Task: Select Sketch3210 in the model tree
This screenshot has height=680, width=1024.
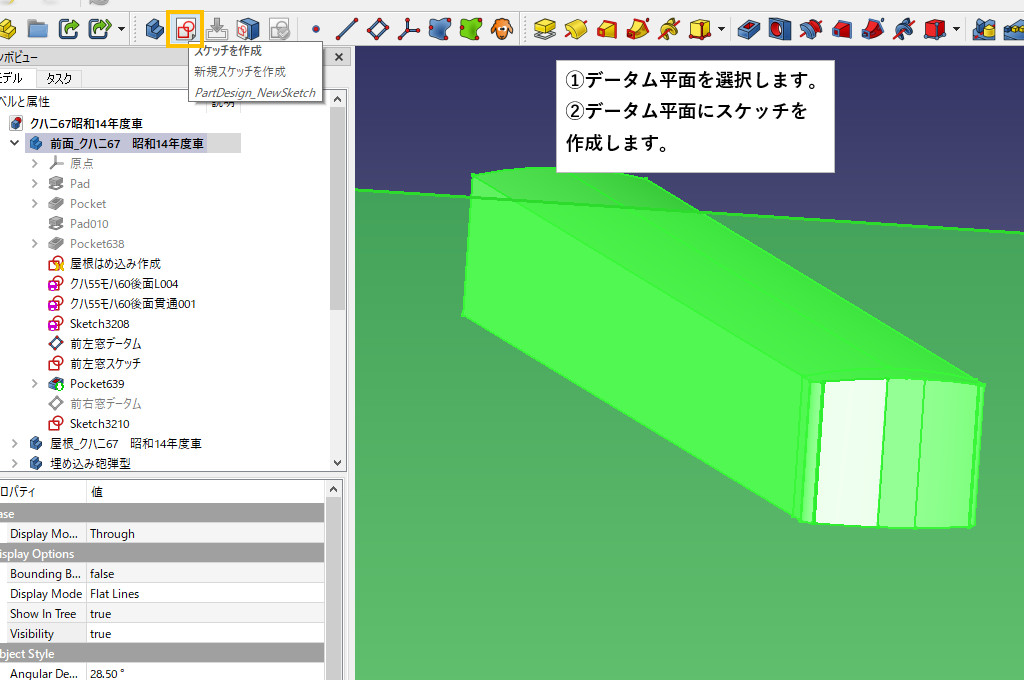Action: click(99, 423)
